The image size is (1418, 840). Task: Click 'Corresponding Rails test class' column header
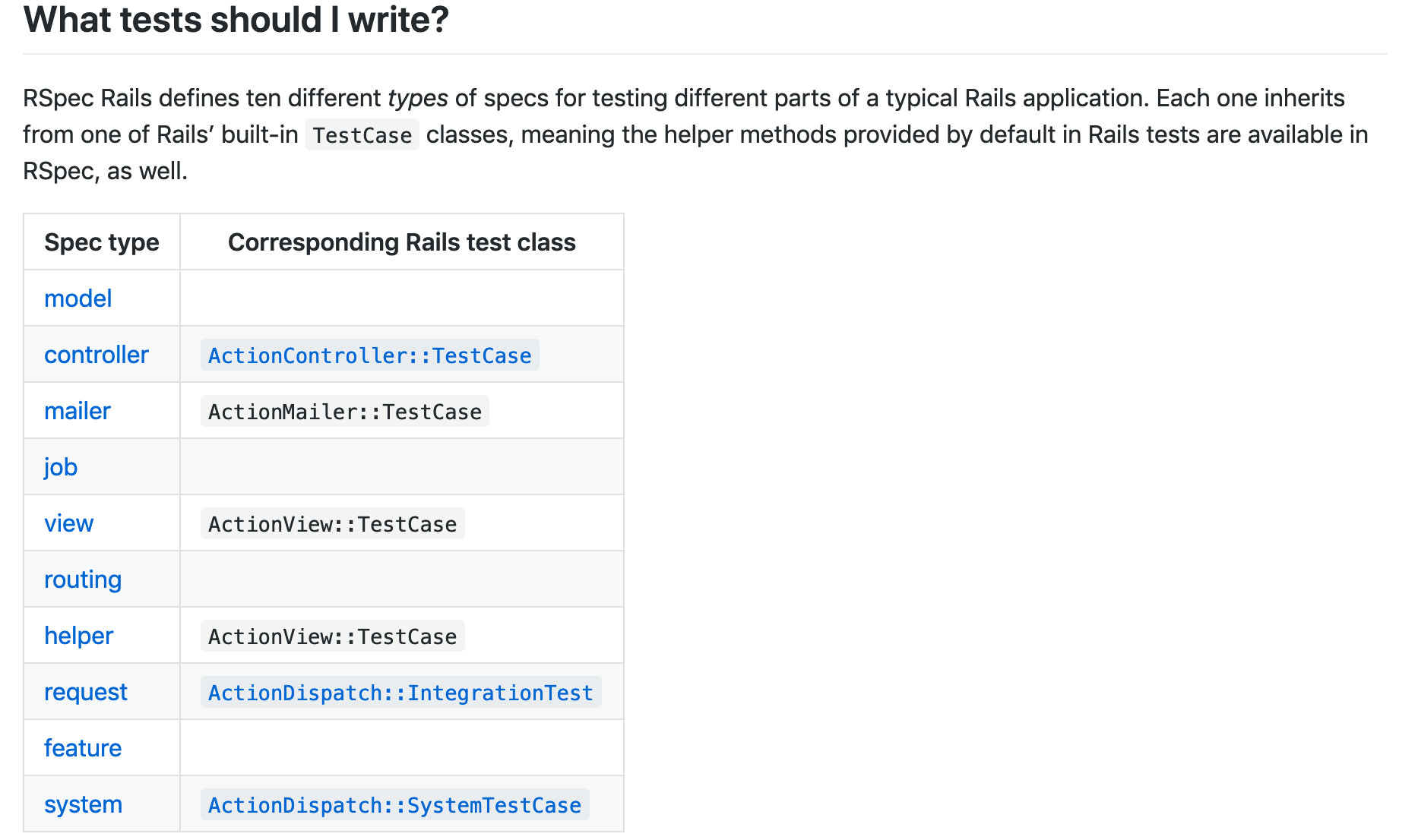coord(401,242)
